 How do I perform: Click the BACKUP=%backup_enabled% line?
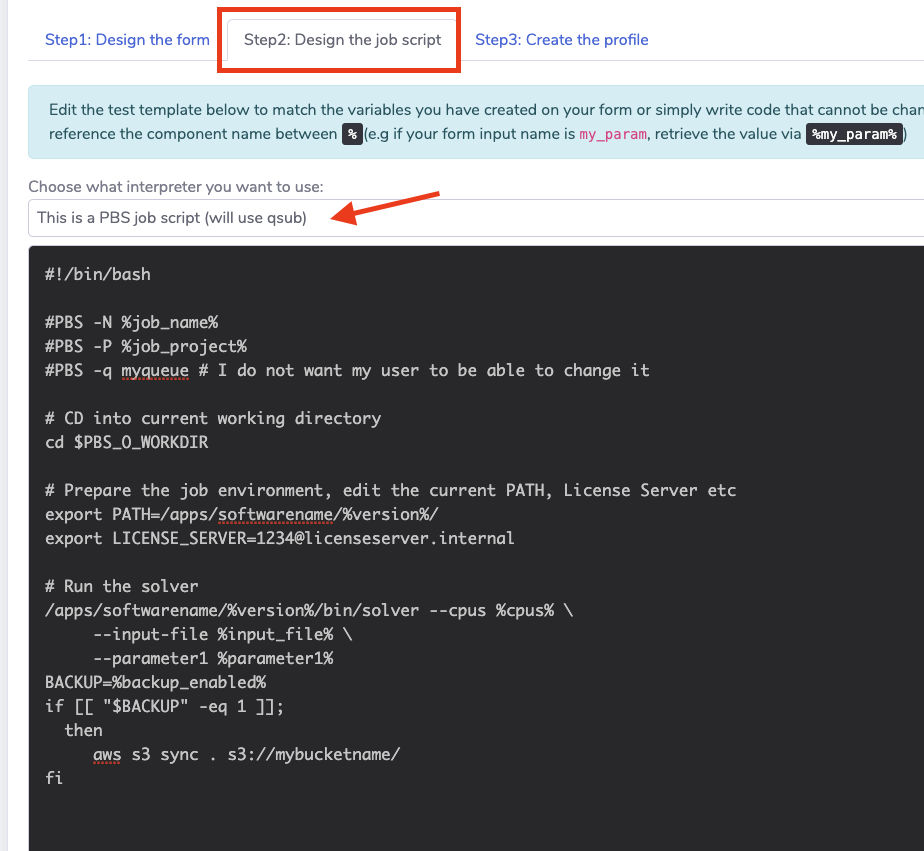tap(155, 682)
